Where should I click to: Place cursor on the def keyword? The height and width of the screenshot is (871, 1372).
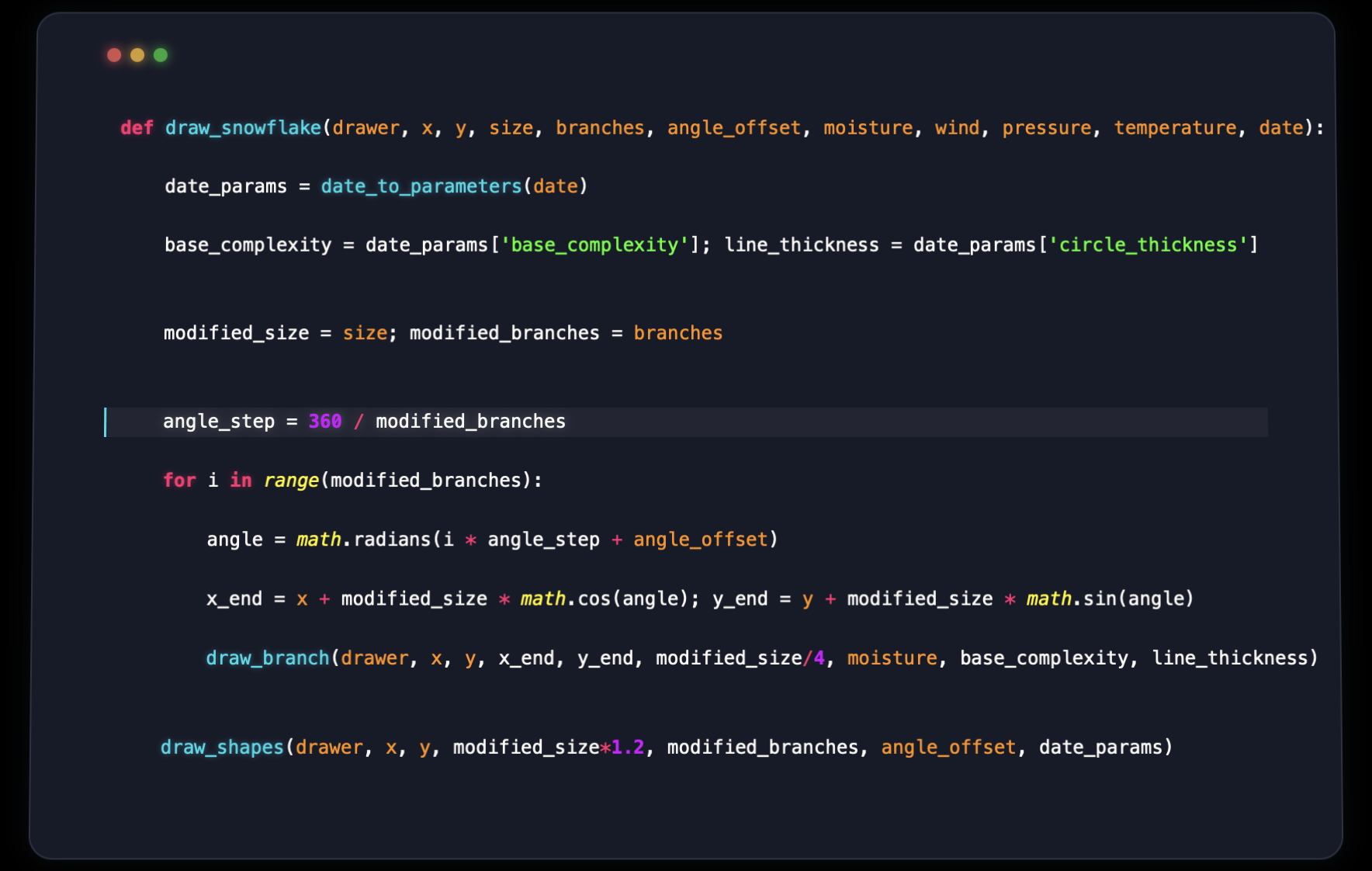137,128
